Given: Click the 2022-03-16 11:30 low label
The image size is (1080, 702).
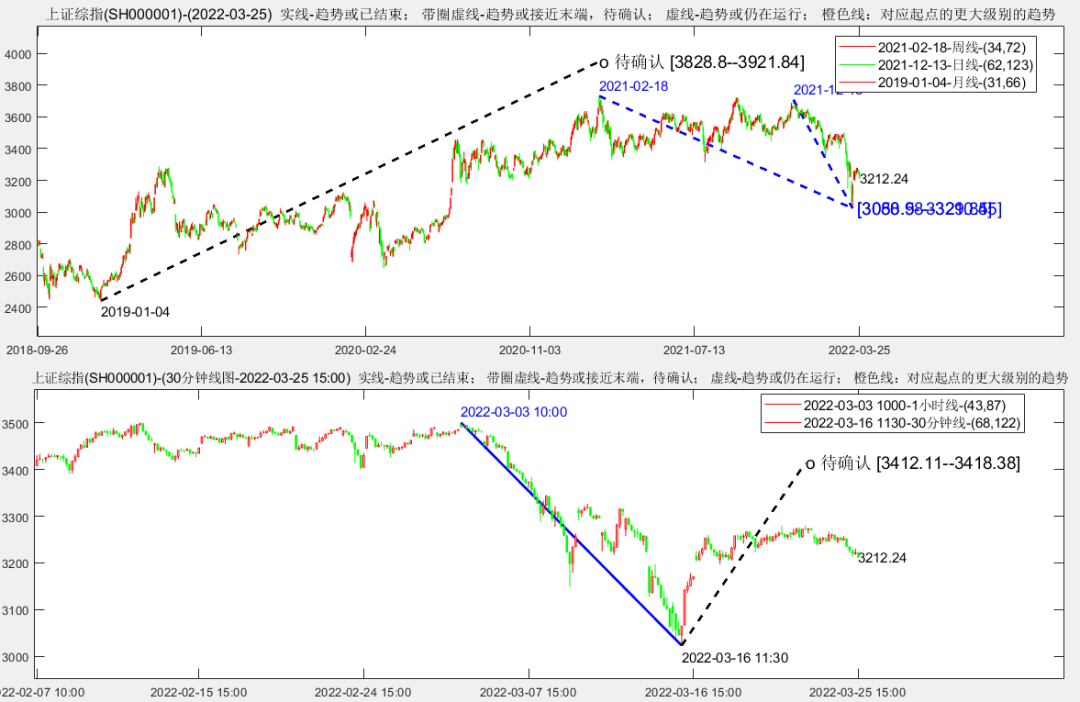Looking at the screenshot, I should (x=735, y=658).
